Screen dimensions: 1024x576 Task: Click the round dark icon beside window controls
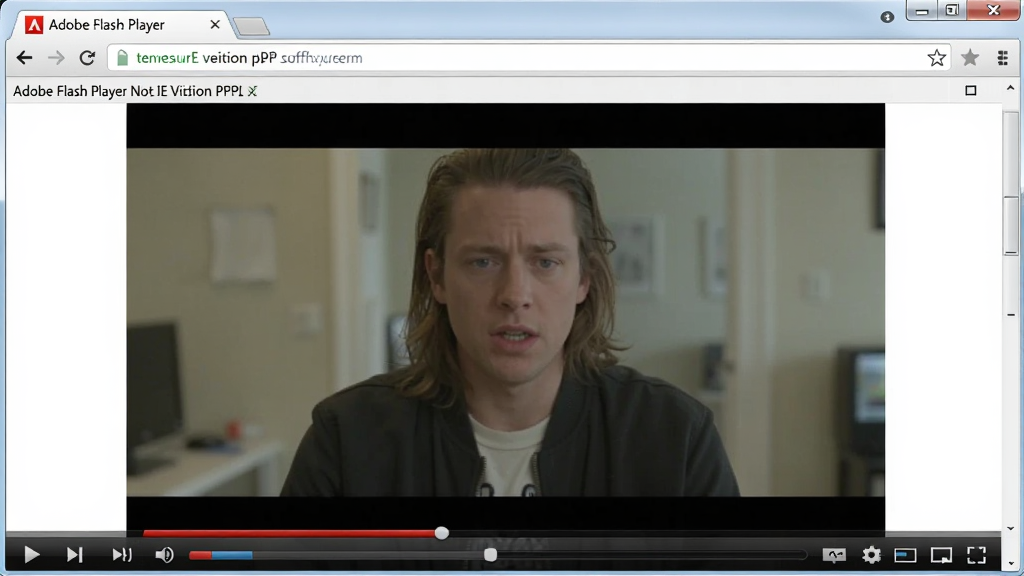pos(887,17)
